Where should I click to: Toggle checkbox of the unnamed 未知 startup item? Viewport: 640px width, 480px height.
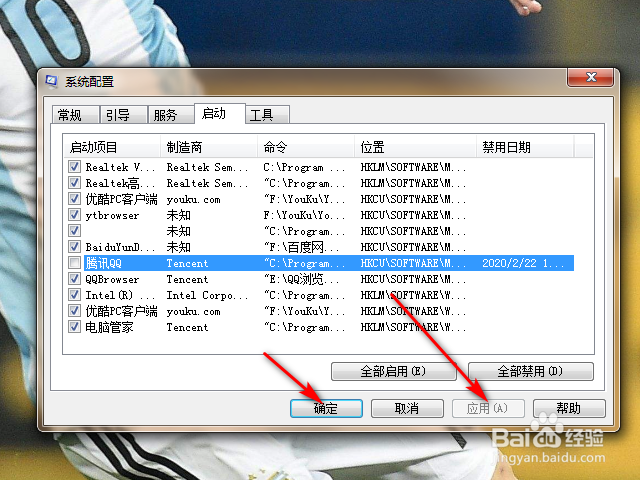pyautogui.click(x=74, y=231)
